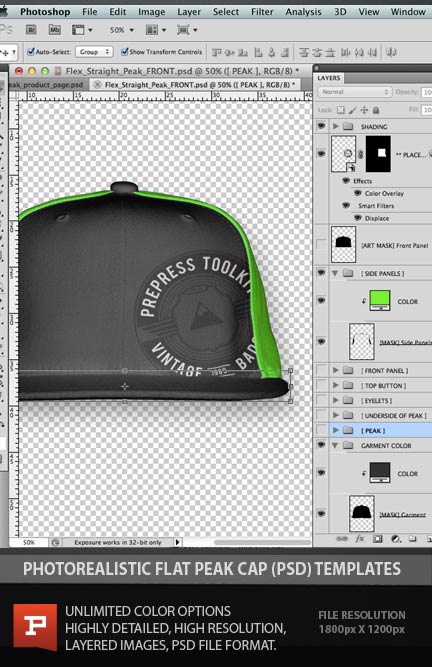Open the 50% zoom level dropdown

pos(122,30)
